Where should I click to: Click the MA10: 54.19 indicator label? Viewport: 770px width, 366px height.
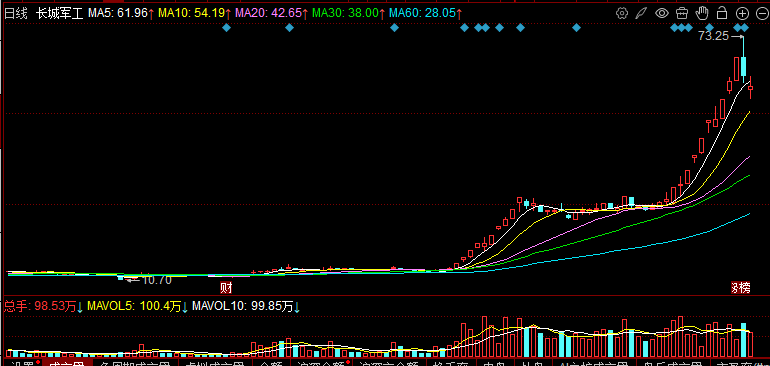click(x=194, y=13)
